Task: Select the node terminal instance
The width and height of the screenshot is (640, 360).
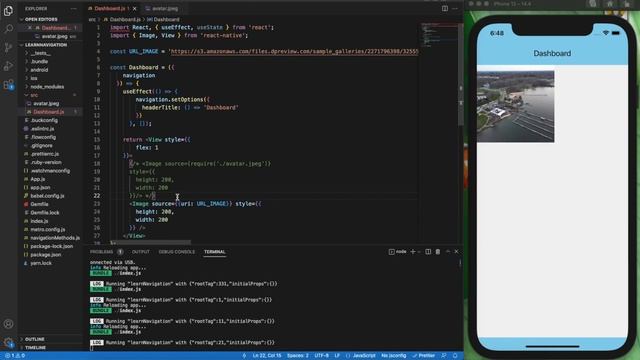Action: [398, 252]
